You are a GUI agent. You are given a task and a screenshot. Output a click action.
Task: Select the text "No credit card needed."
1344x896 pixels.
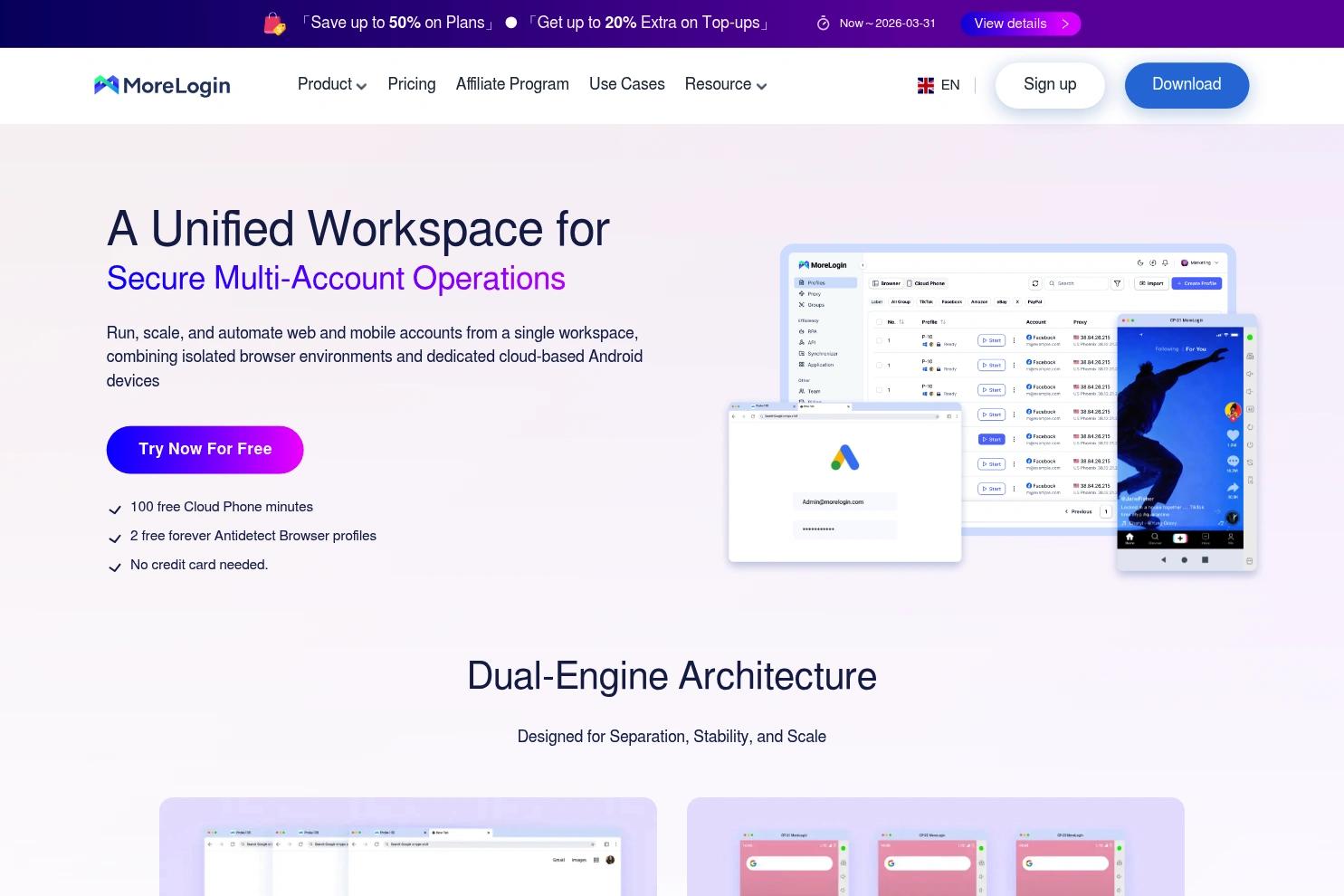(x=199, y=565)
